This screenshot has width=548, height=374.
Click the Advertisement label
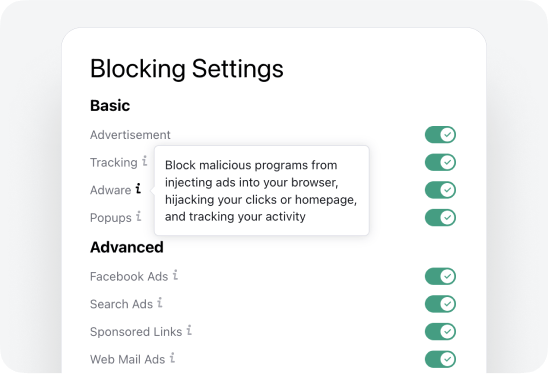point(130,135)
